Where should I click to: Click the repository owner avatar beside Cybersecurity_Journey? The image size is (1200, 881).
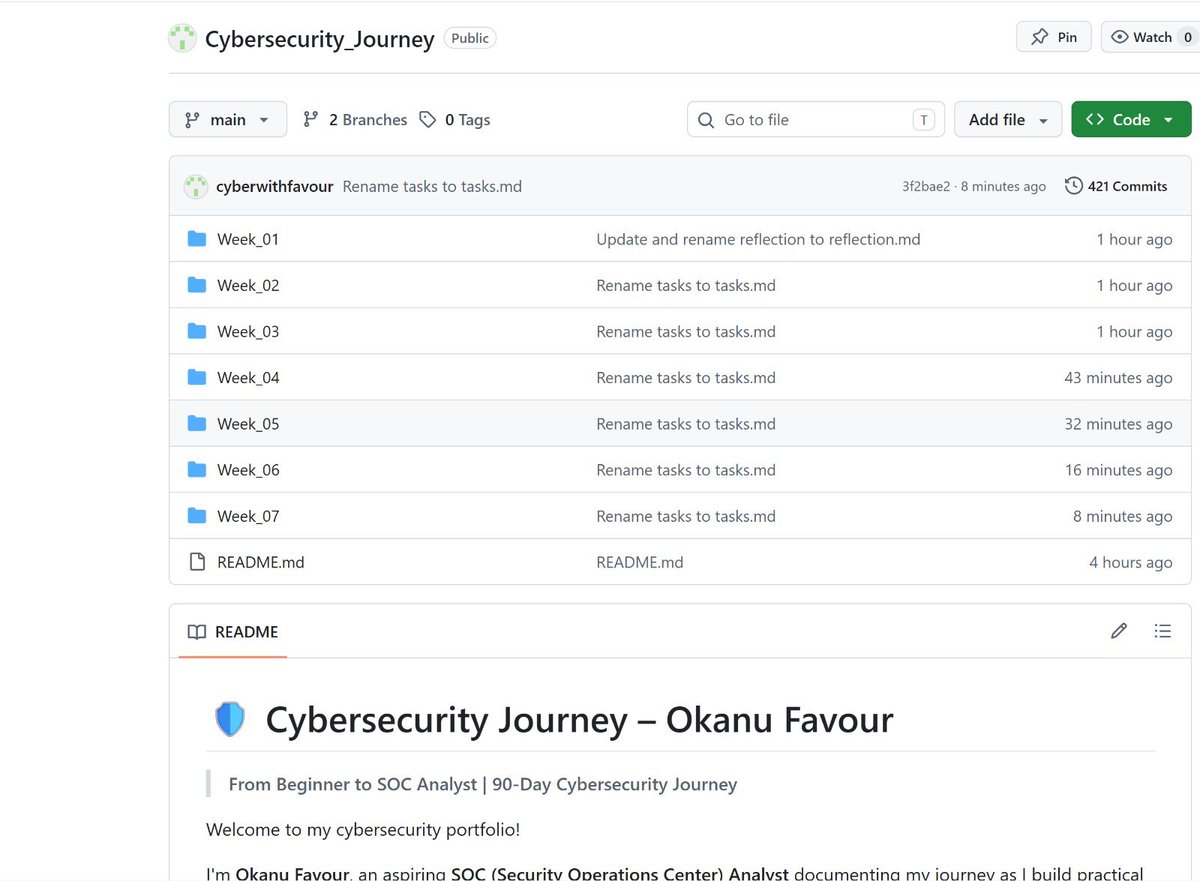tap(182, 38)
